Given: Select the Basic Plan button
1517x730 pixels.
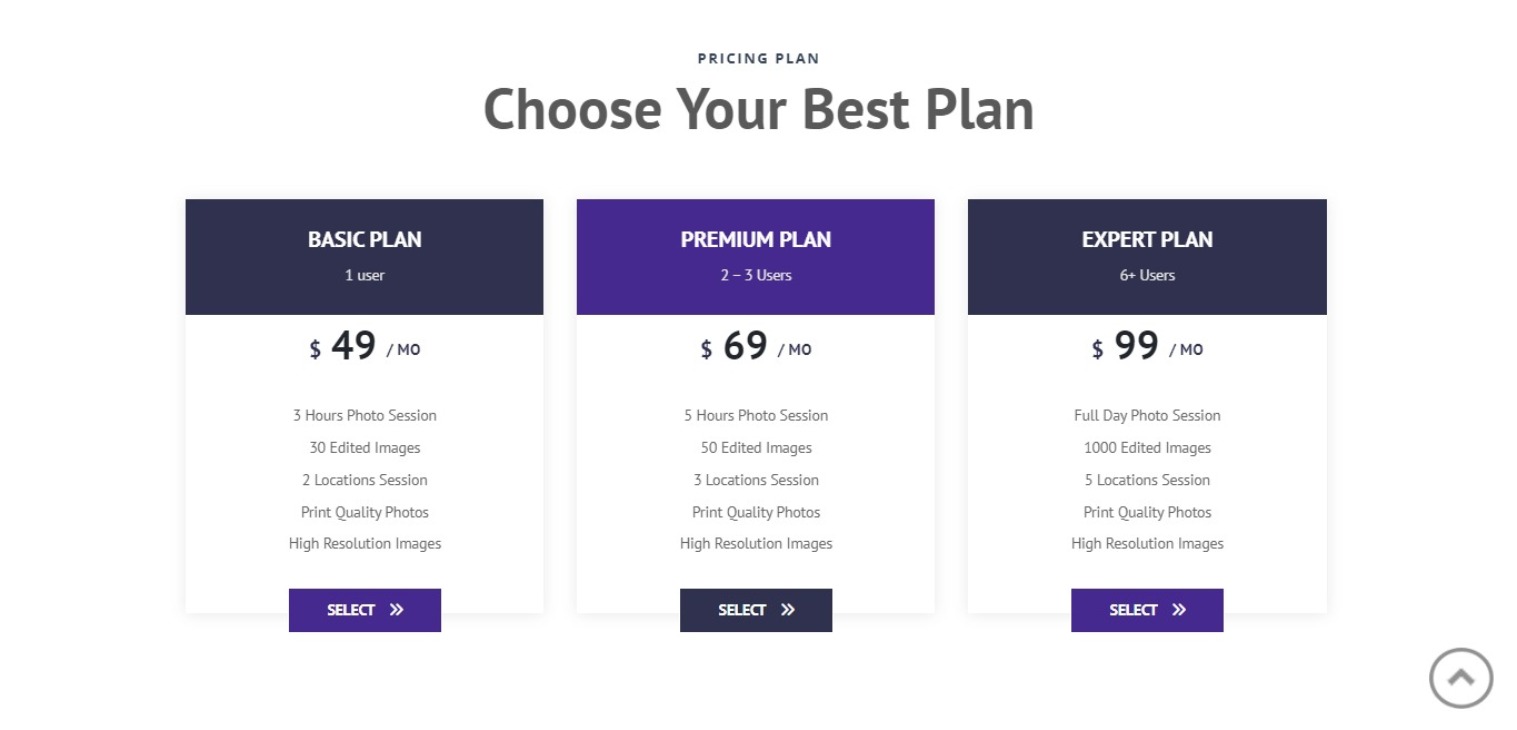Looking at the screenshot, I should 365,610.
